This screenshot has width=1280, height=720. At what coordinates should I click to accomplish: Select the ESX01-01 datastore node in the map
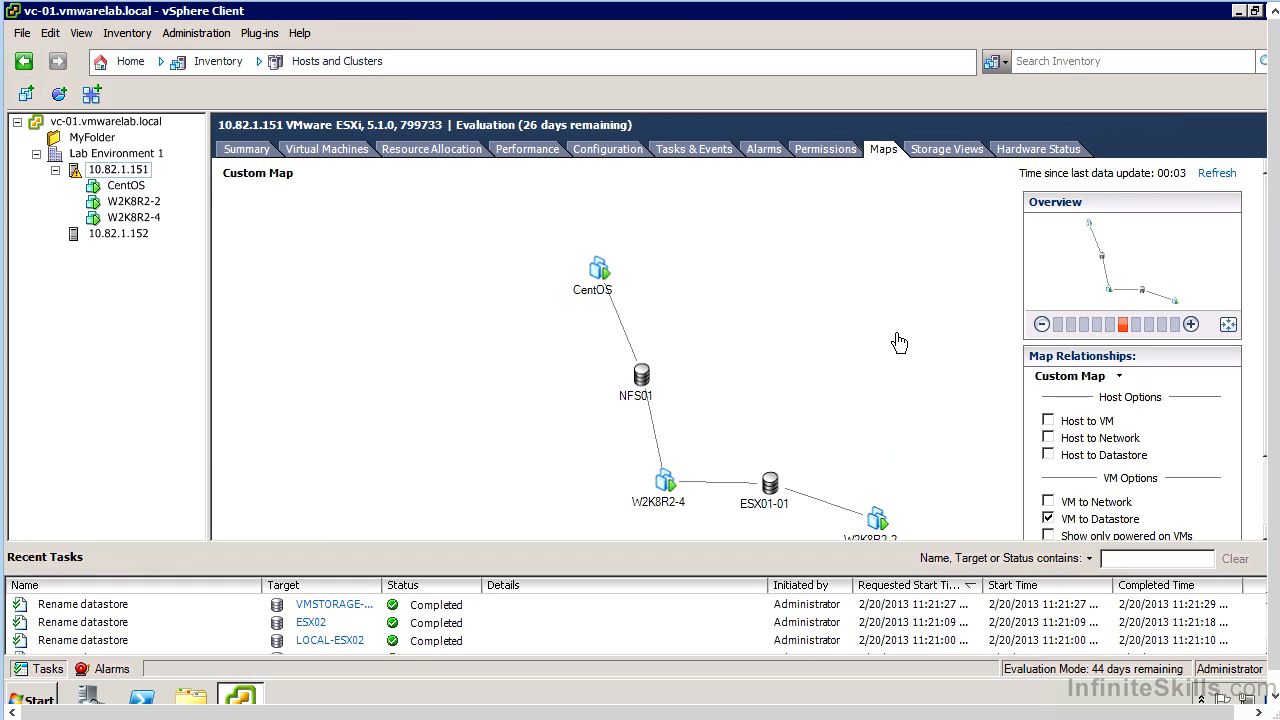point(770,484)
